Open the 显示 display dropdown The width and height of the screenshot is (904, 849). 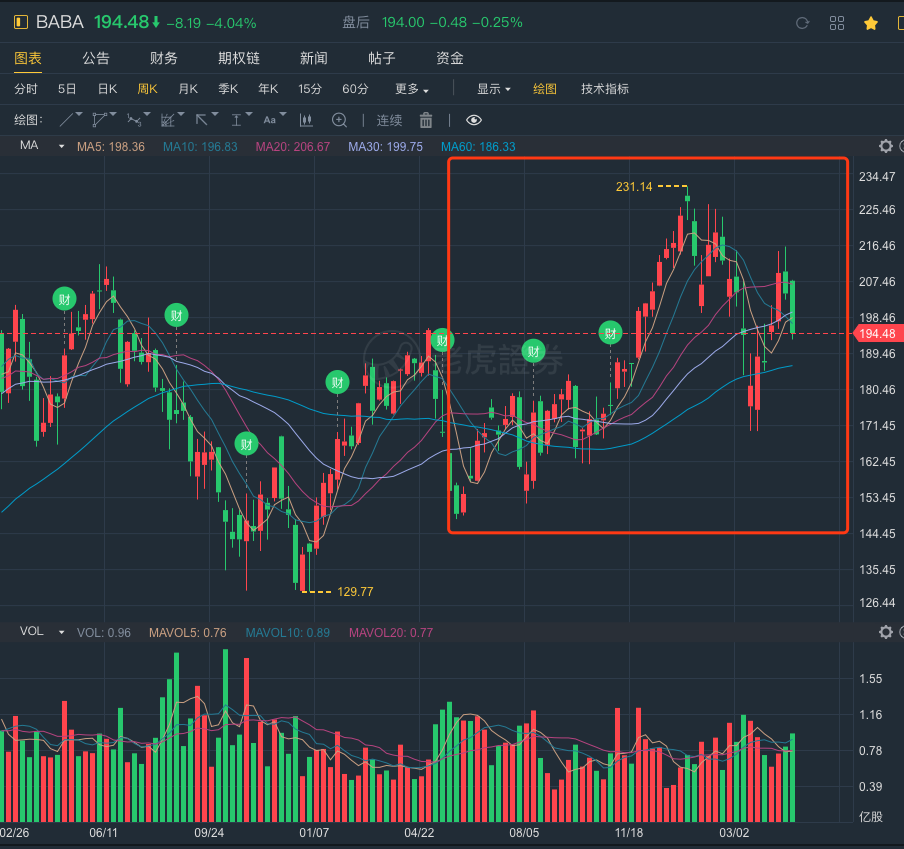coord(493,89)
